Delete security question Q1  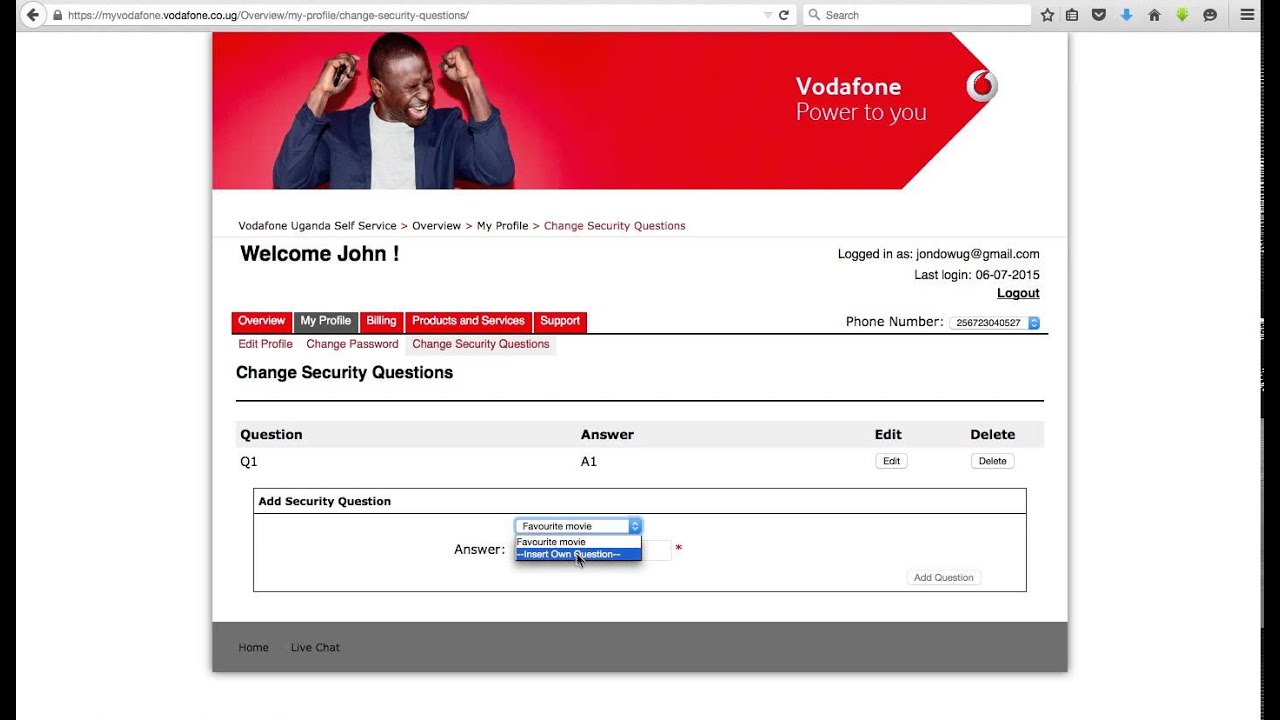[x=992, y=461]
